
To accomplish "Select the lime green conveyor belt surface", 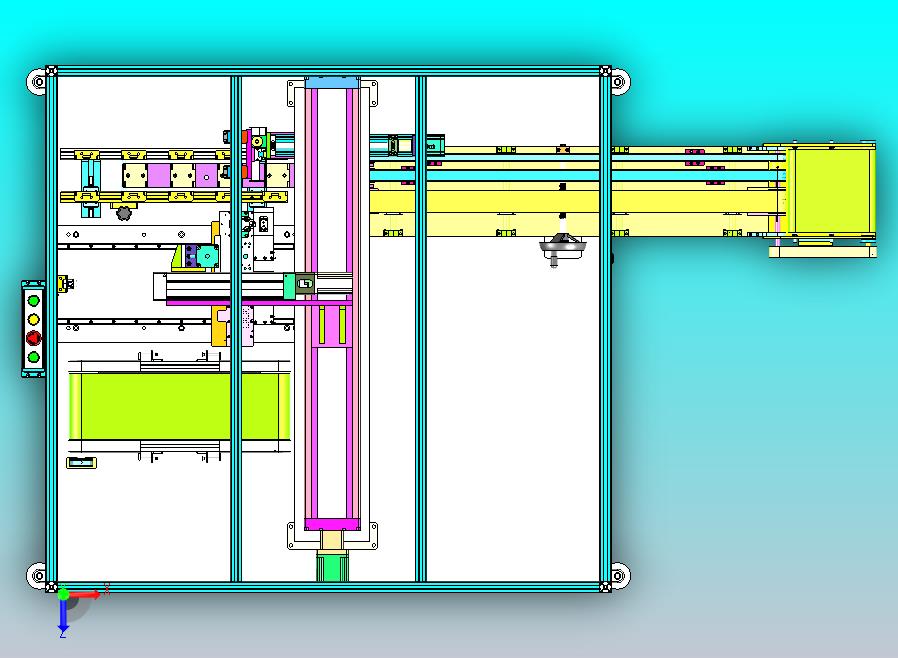I will (179, 406).
